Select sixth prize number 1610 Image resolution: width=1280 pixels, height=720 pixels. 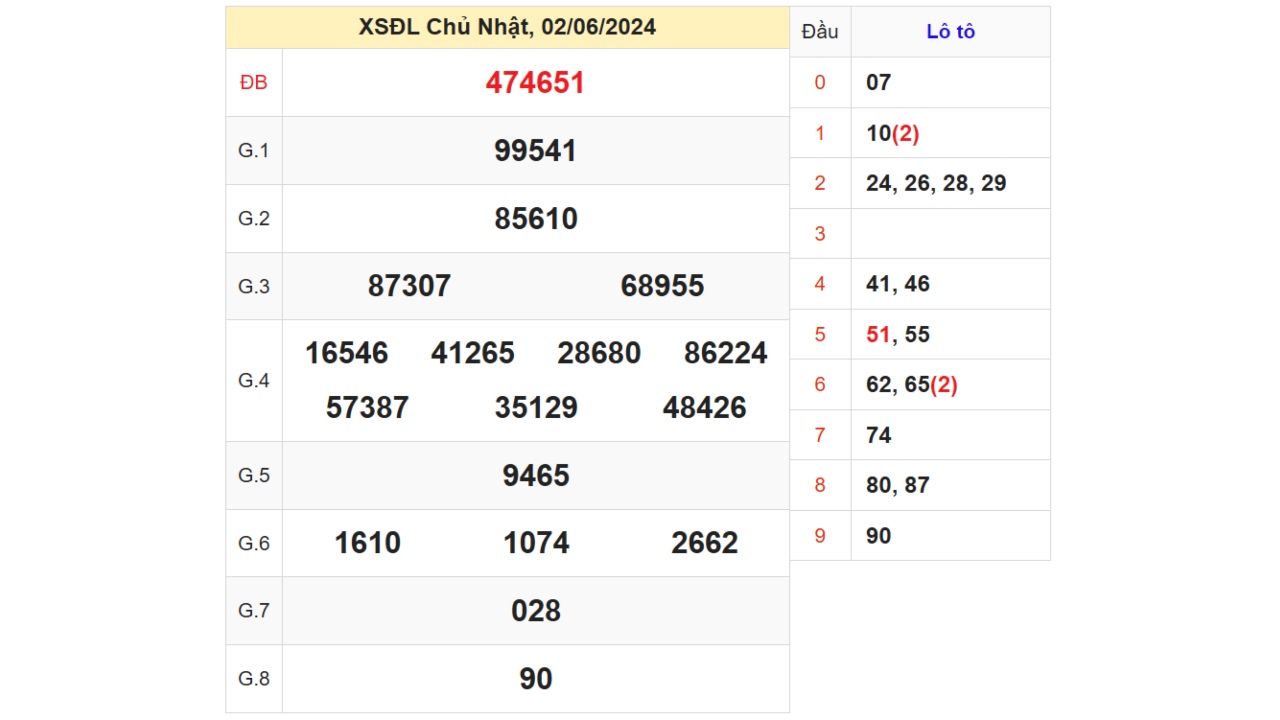pyautogui.click(x=367, y=544)
